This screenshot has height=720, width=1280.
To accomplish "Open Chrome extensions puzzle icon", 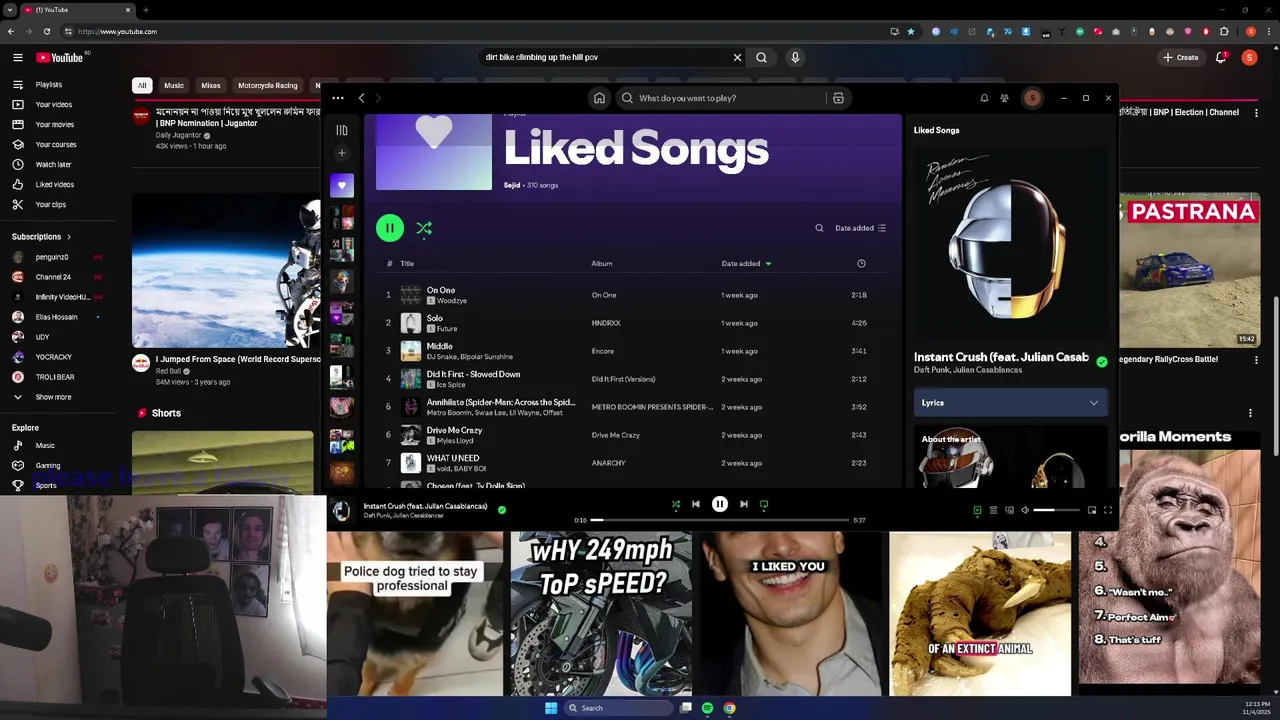I will point(1223,31).
